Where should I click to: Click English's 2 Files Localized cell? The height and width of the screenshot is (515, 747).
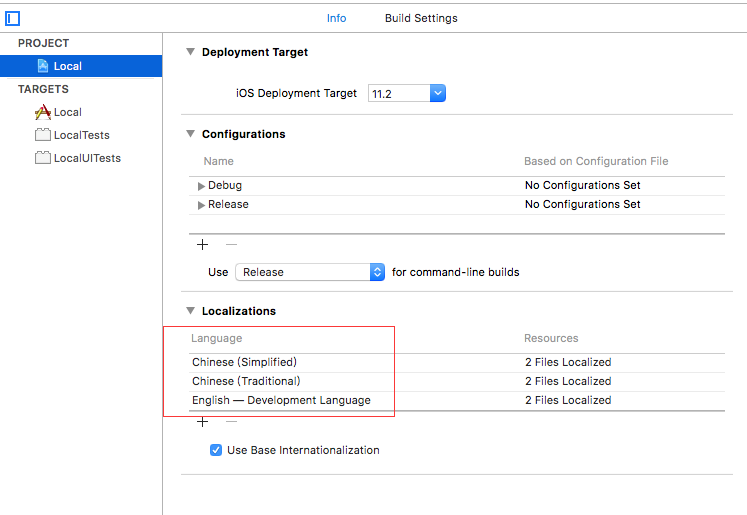click(568, 400)
